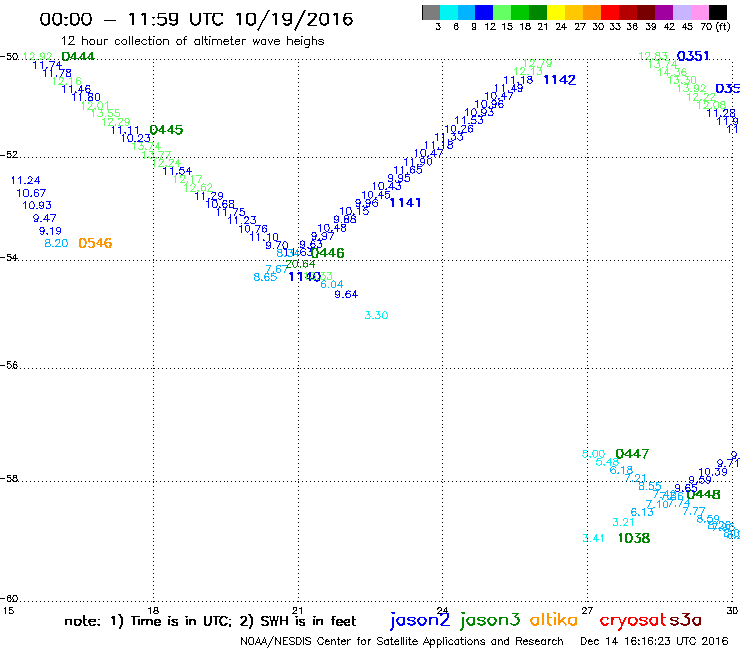Select the purple swatch in the color scale
The image size is (740, 650).
coord(664,12)
